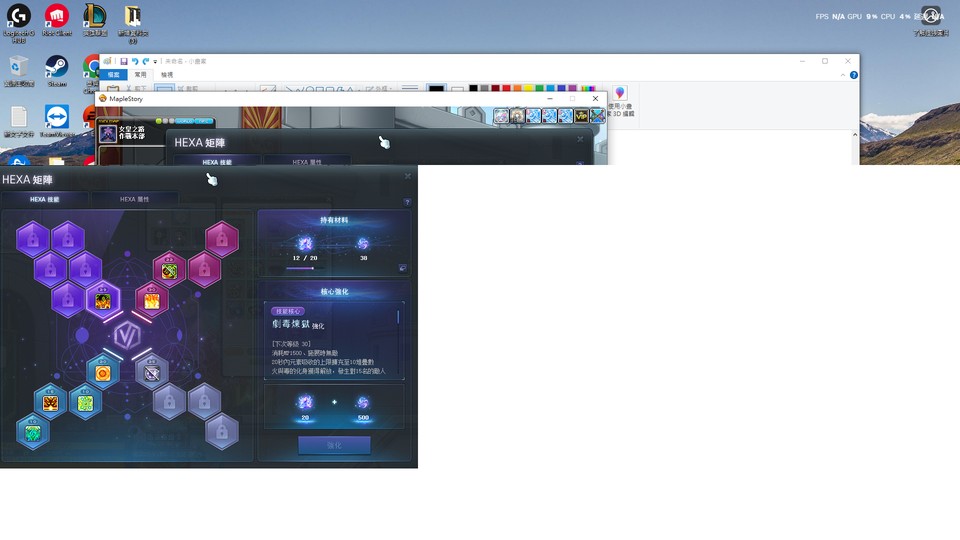This screenshot has height=540, width=960.
Task: Select the gray common core with sword icon
Action: click(152, 373)
